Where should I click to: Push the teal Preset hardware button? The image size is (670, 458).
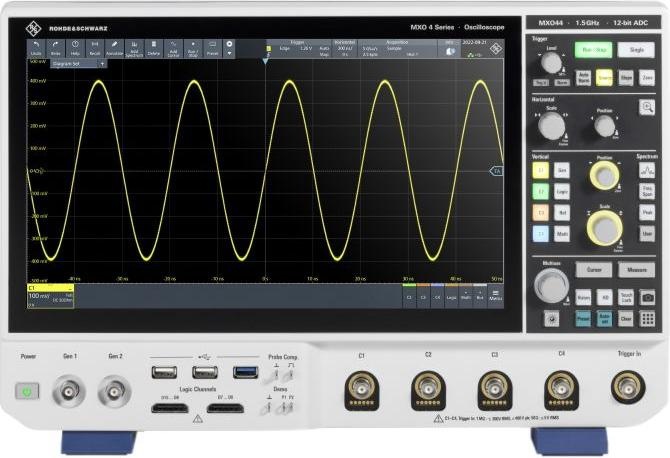[583, 319]
